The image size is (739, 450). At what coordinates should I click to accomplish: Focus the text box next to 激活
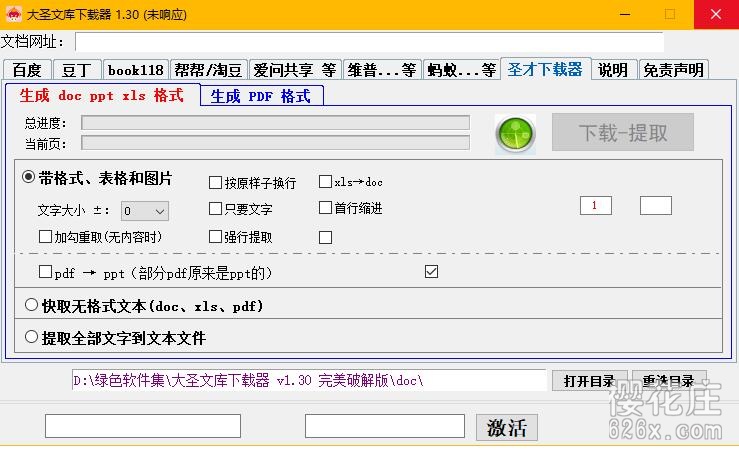tap(385, 426)
